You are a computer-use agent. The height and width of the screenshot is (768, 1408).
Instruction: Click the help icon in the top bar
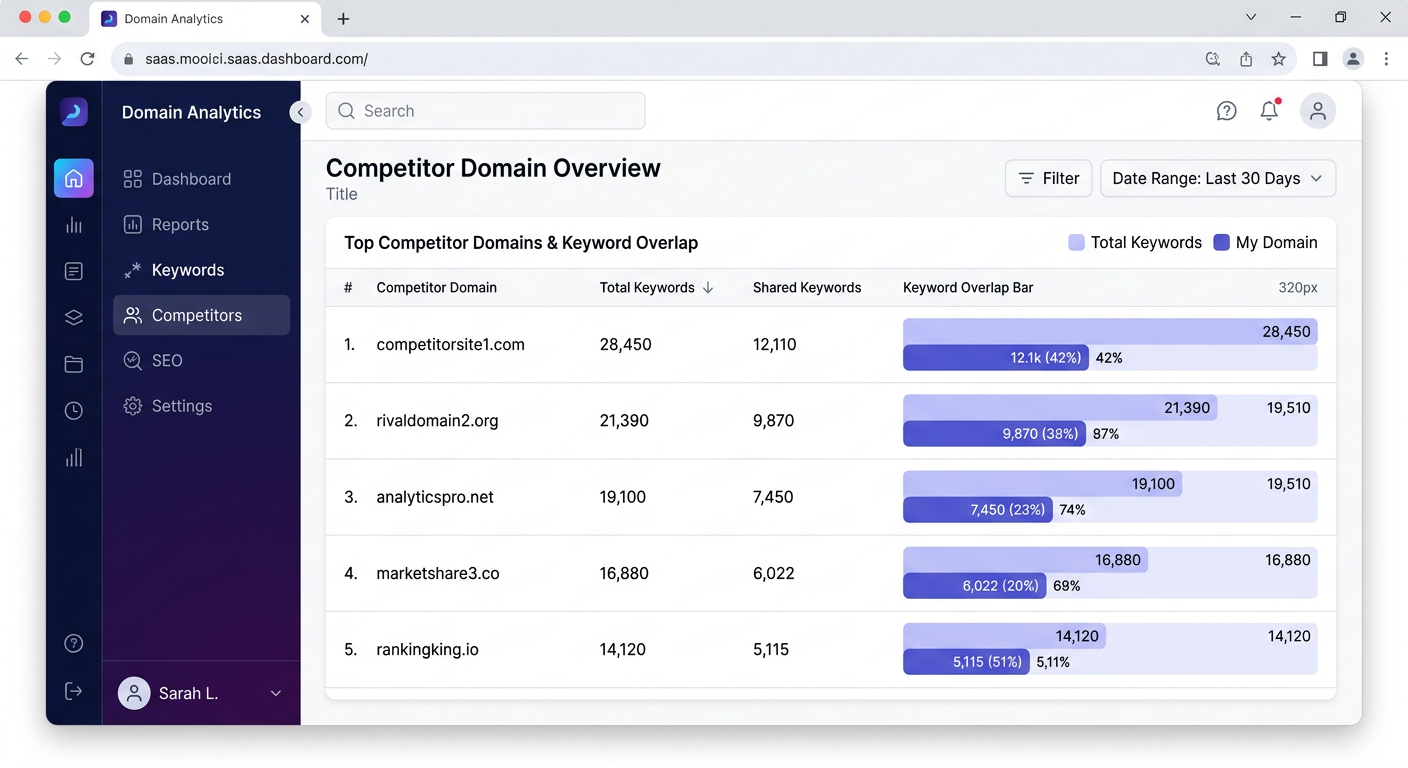click(x=1226, y=111)
